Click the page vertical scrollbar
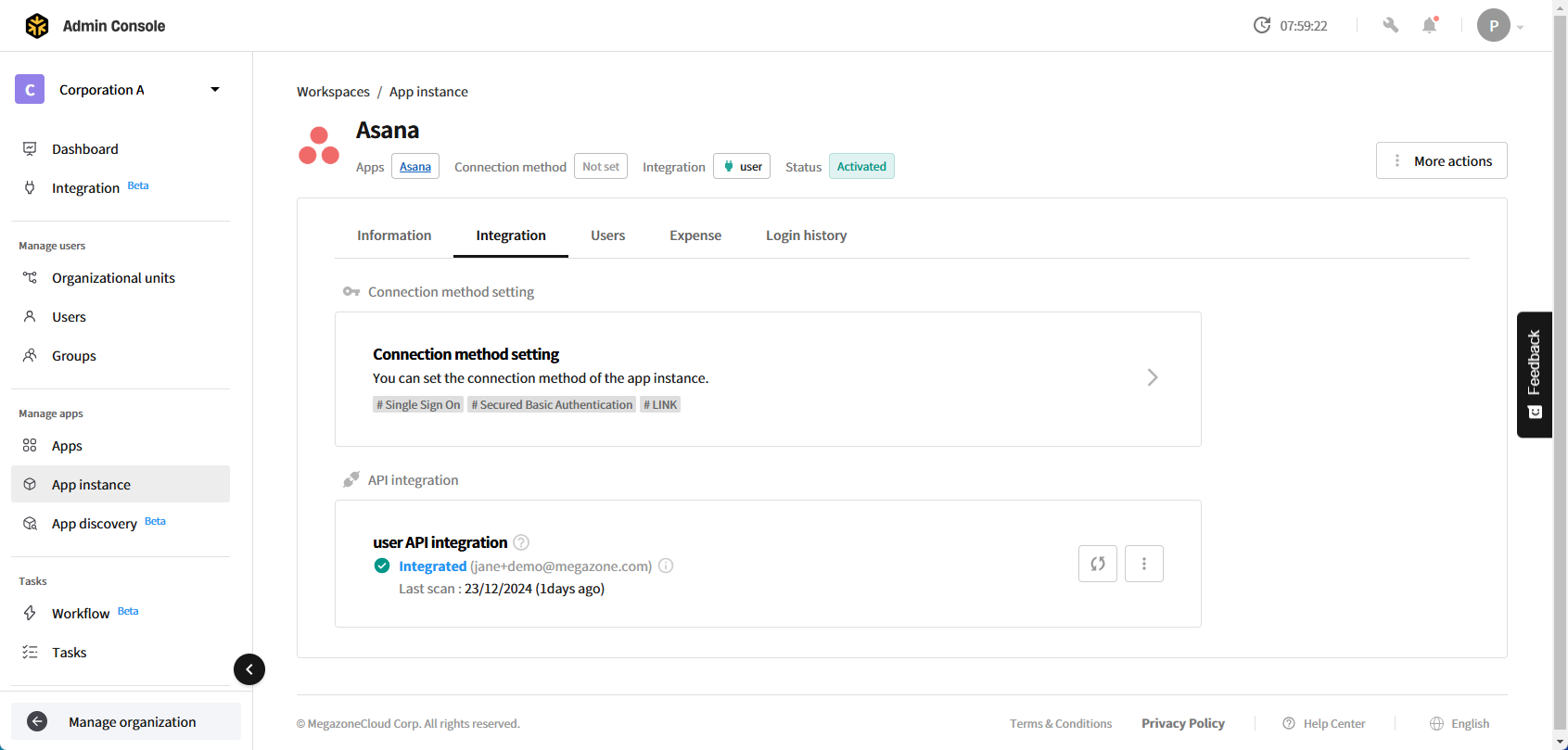1568x750 pixels. pyautogui.click(x=1561, y=371)
